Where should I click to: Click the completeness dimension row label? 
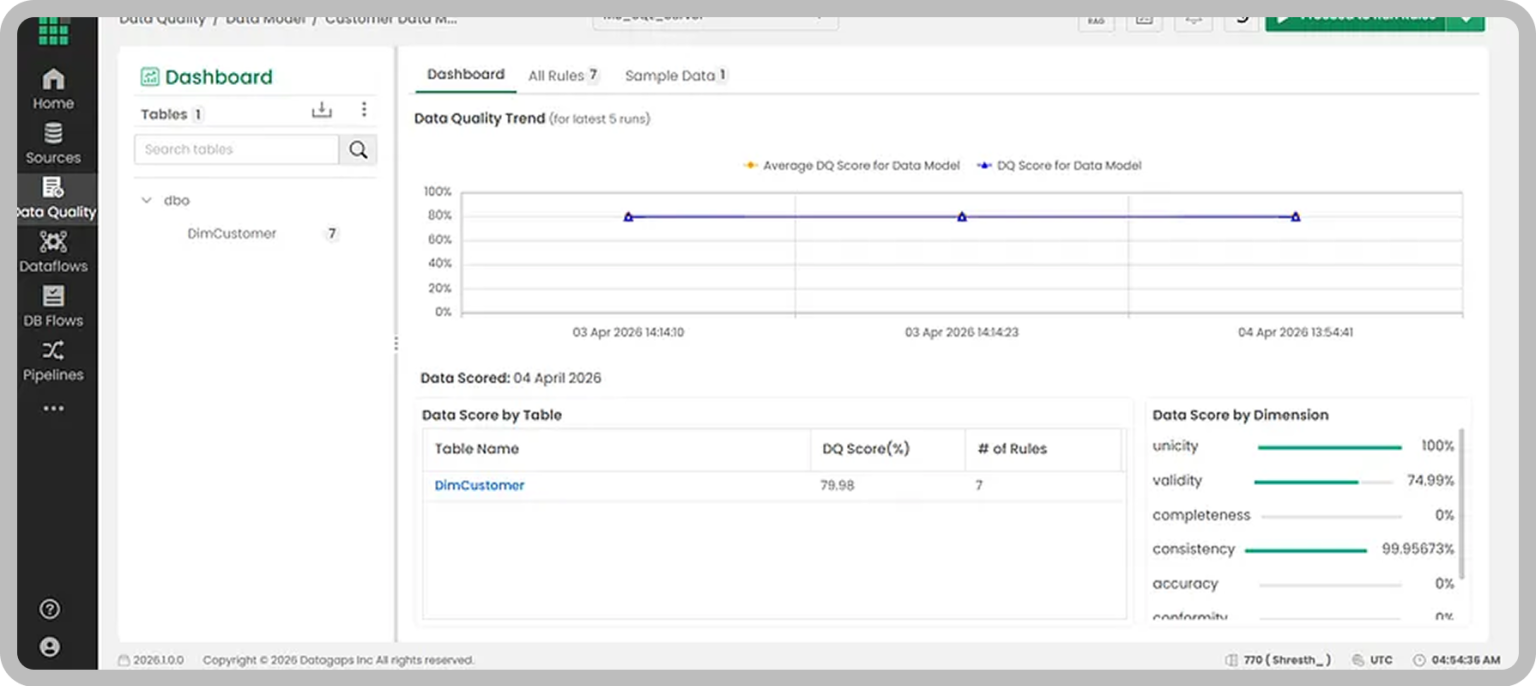(x=1201, y=515)
